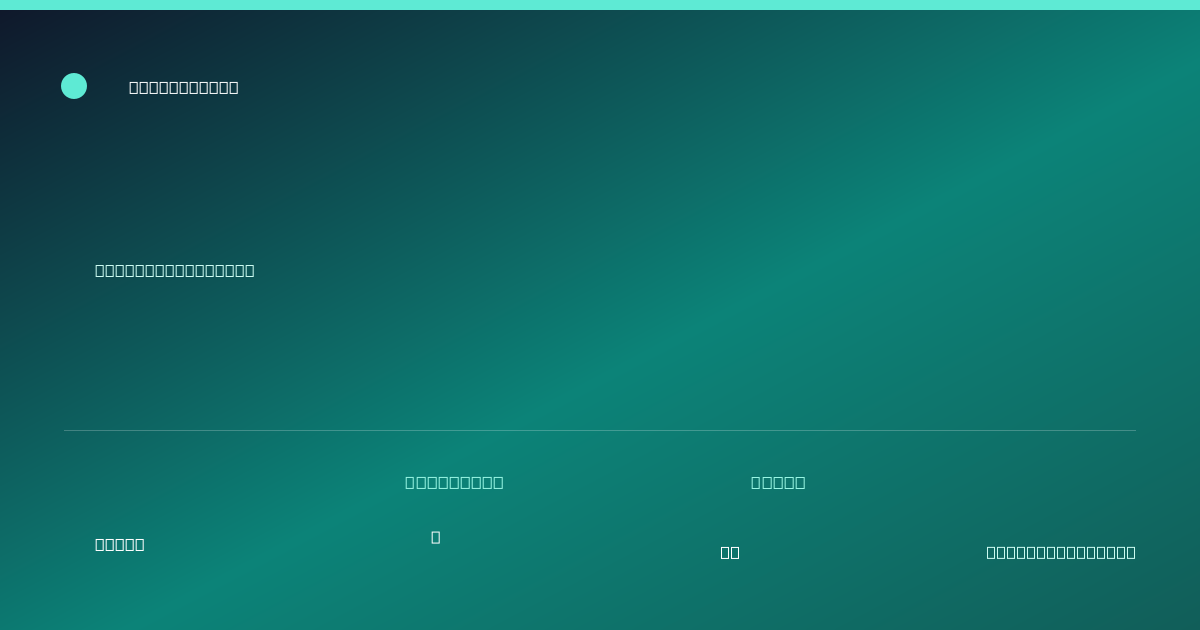1200x630 pixels.
Task: Click the single-character white stat value
Action: (x=435, y=537)
